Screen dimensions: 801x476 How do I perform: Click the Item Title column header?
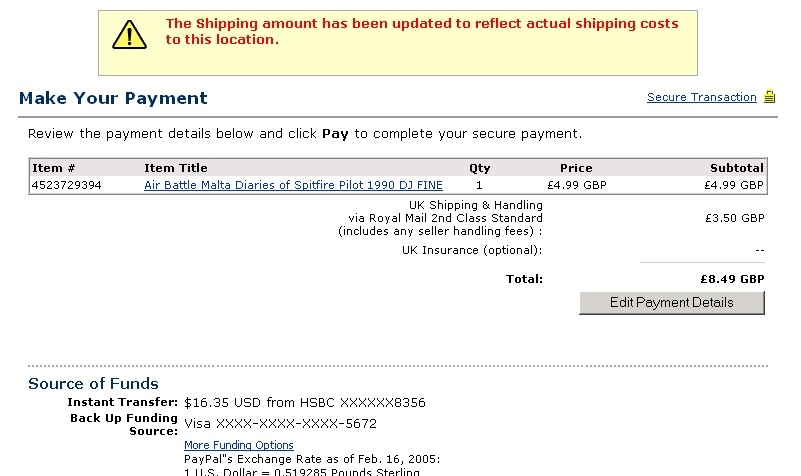click(x=176, y=168)
